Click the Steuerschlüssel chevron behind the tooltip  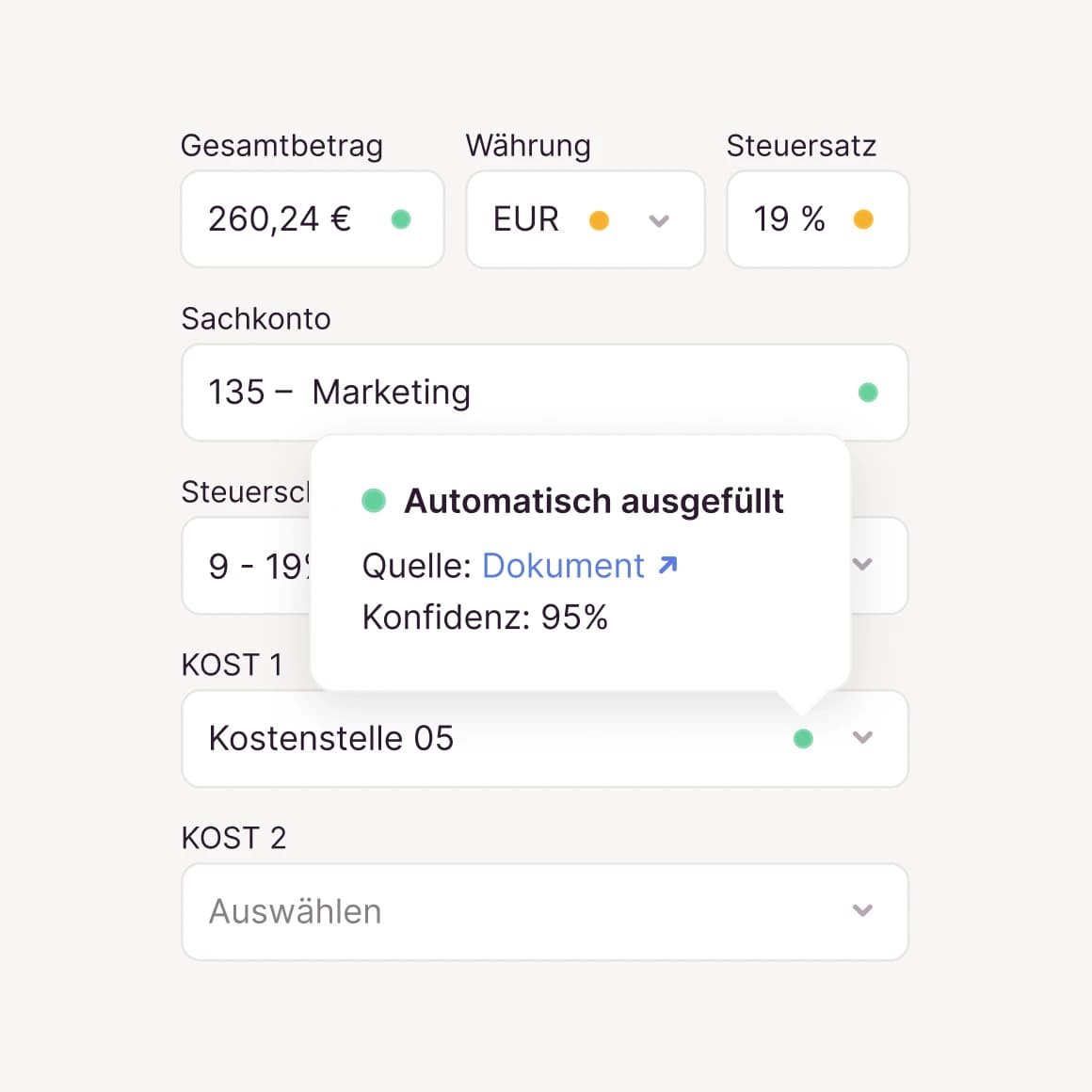click(x=861, y=565)
